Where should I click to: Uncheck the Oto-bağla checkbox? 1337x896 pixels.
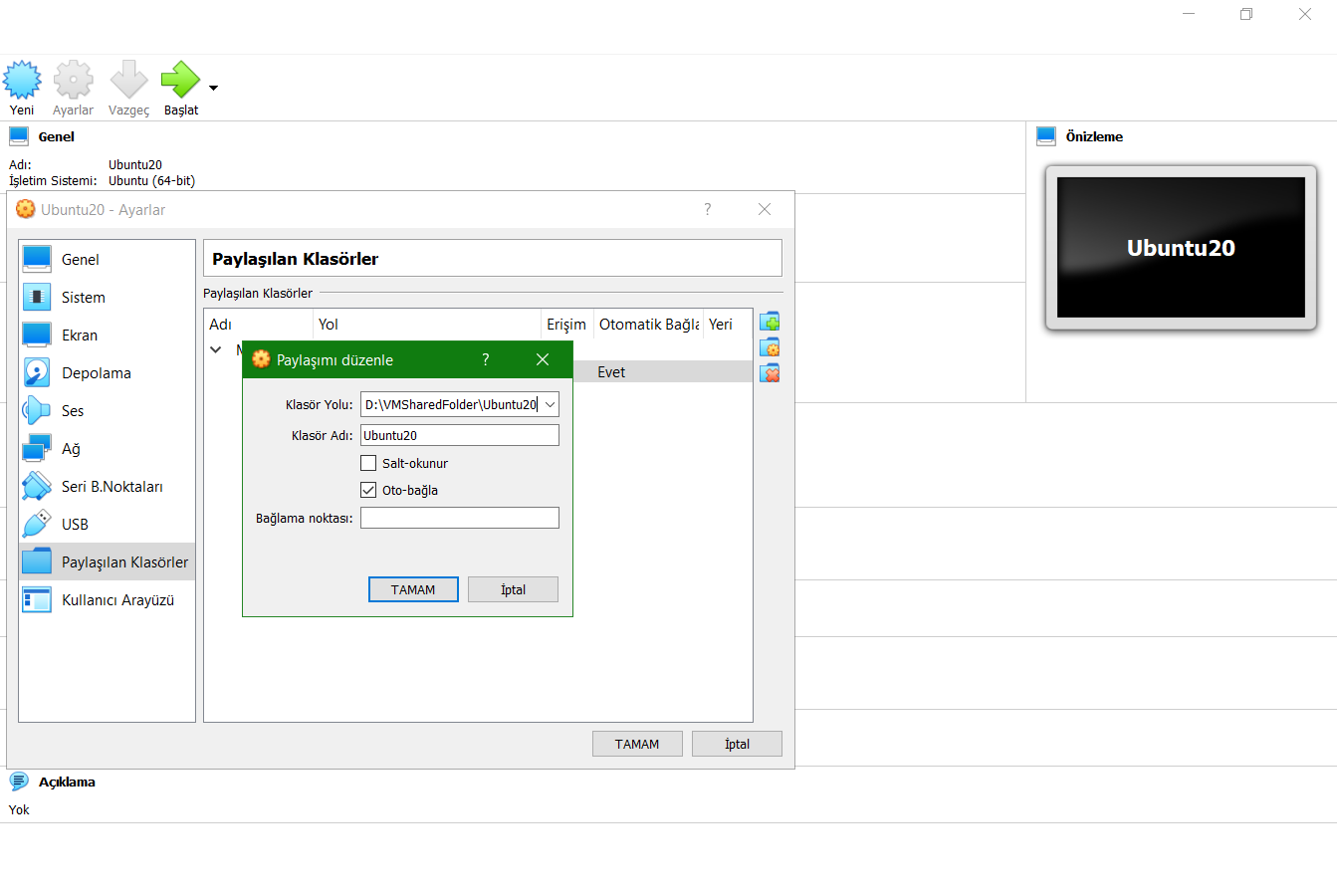click(x=368, y=490)
